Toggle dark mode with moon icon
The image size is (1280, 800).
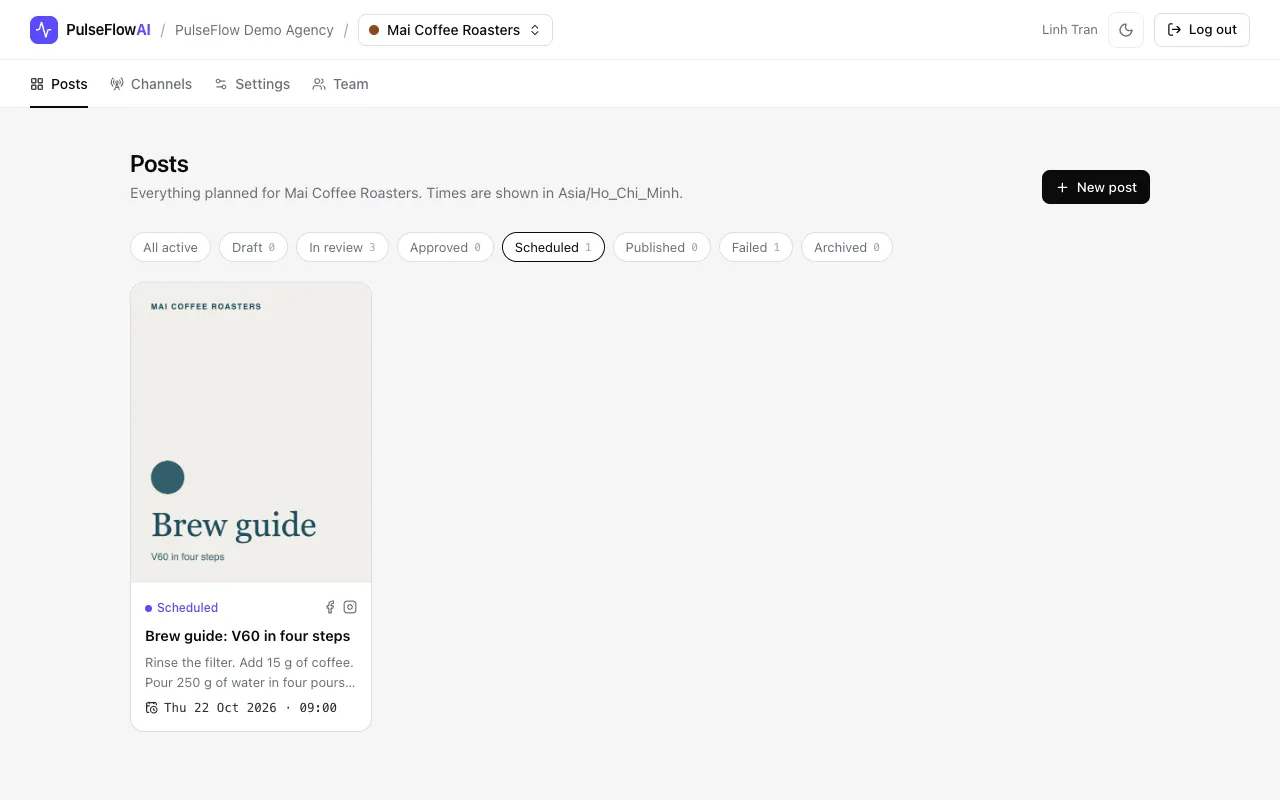coord(1126,30)
